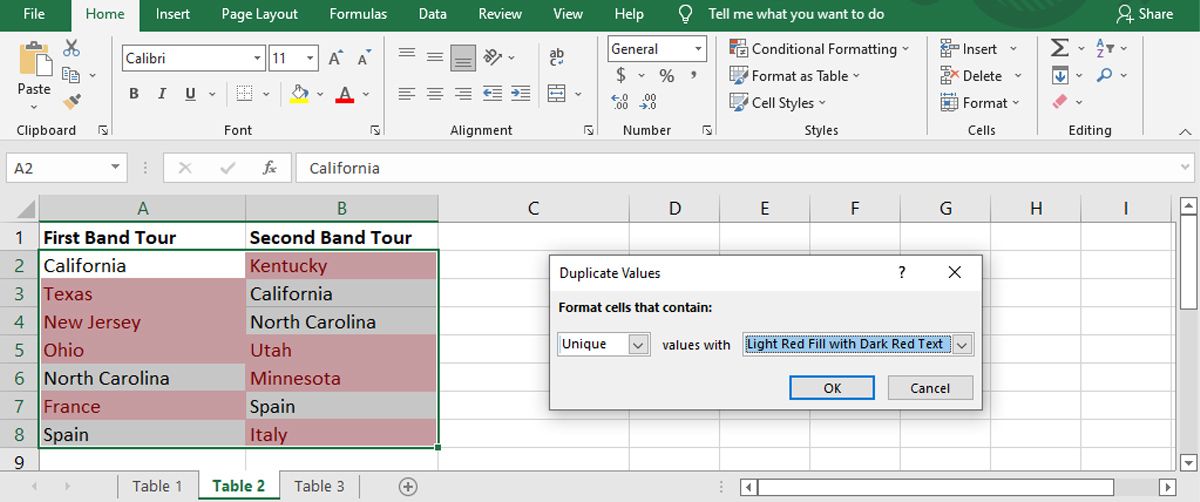Image resolution: width=1200 pixels, height=502 pixels.
Task: Click Decrease Decimal icon
Action: click(x=648, y=101)
